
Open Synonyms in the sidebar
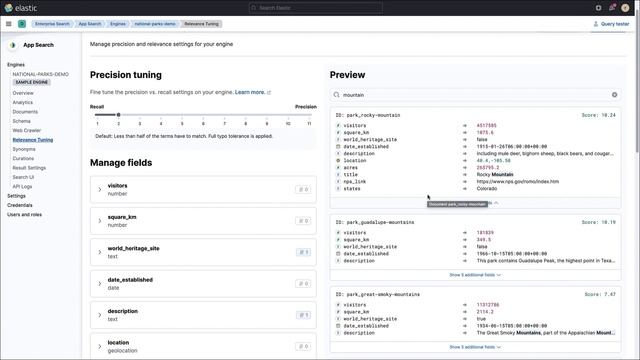(x=24, y=149)
